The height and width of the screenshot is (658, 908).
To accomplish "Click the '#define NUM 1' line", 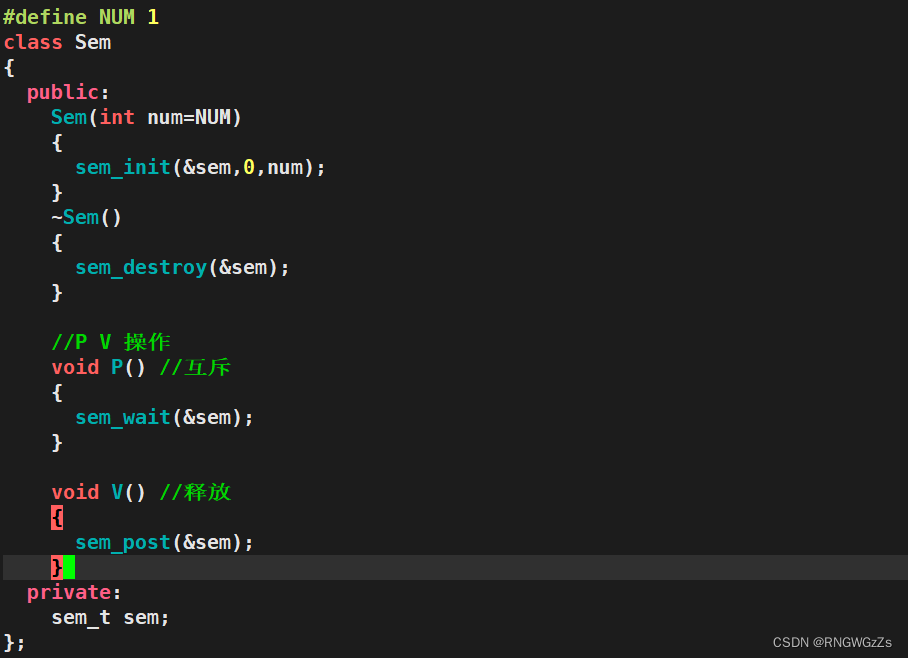I will click(81, 17).
